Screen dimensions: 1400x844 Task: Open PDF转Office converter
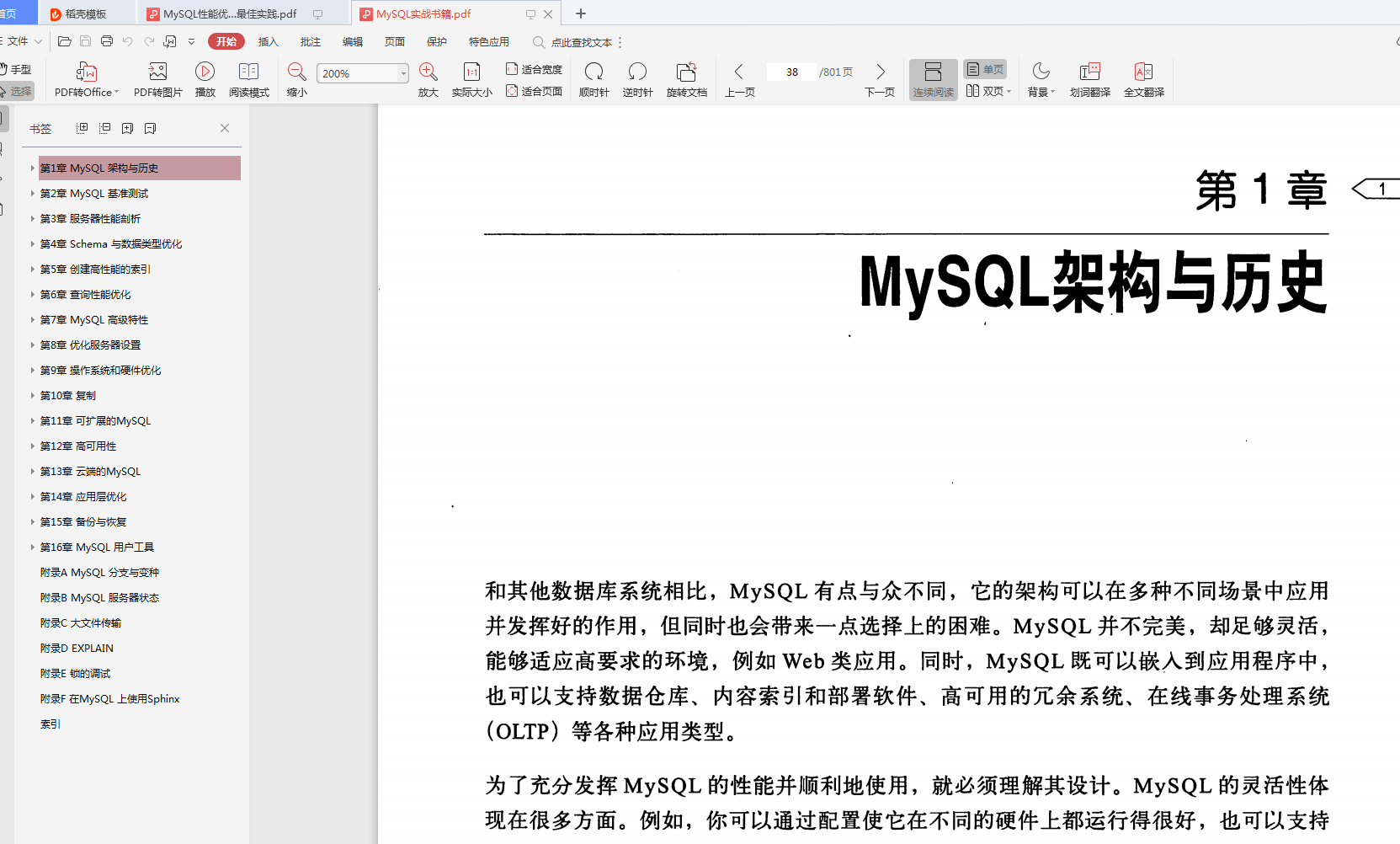(87, 79)
